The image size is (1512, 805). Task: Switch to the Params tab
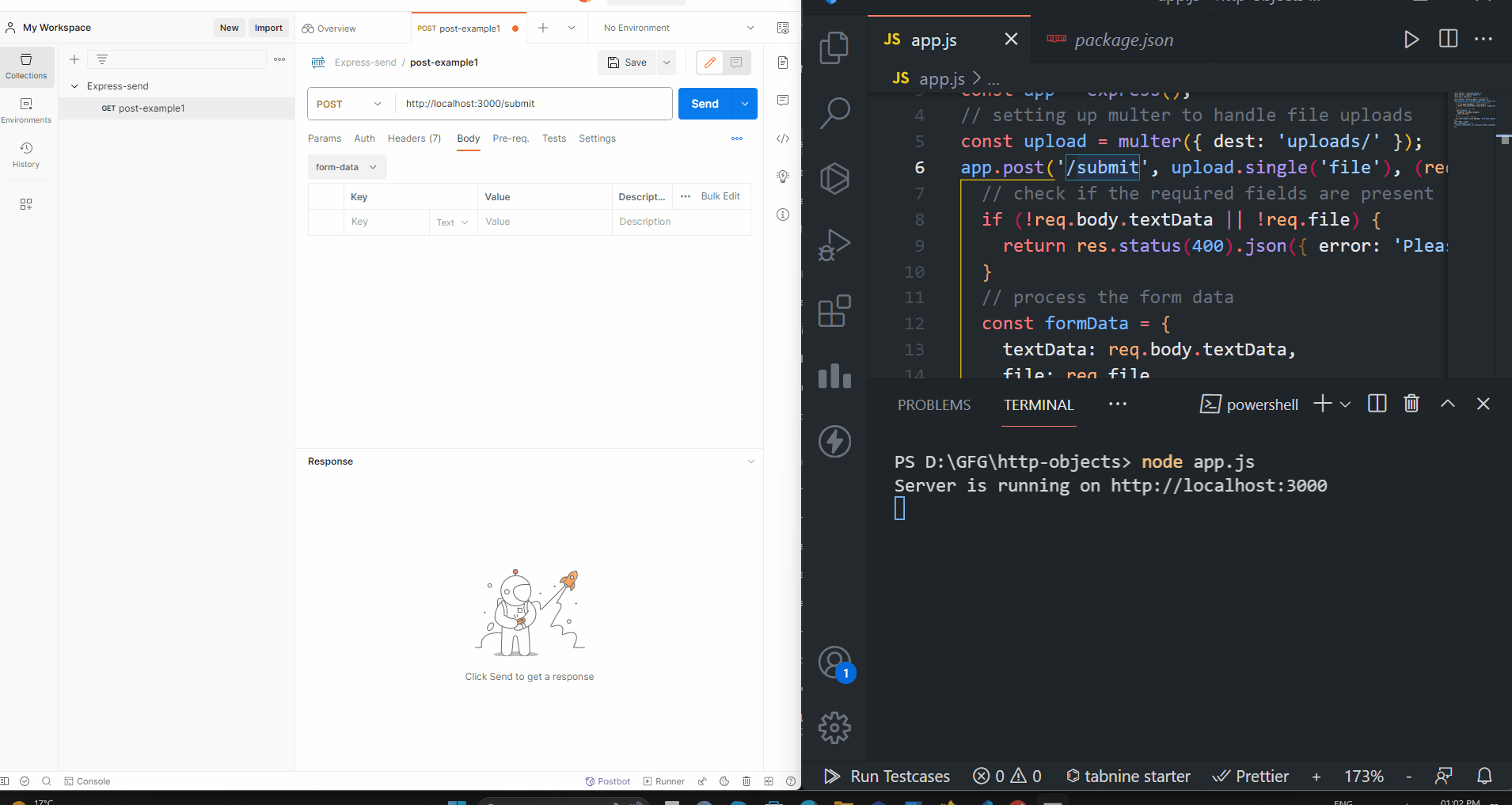click(325, 139)
